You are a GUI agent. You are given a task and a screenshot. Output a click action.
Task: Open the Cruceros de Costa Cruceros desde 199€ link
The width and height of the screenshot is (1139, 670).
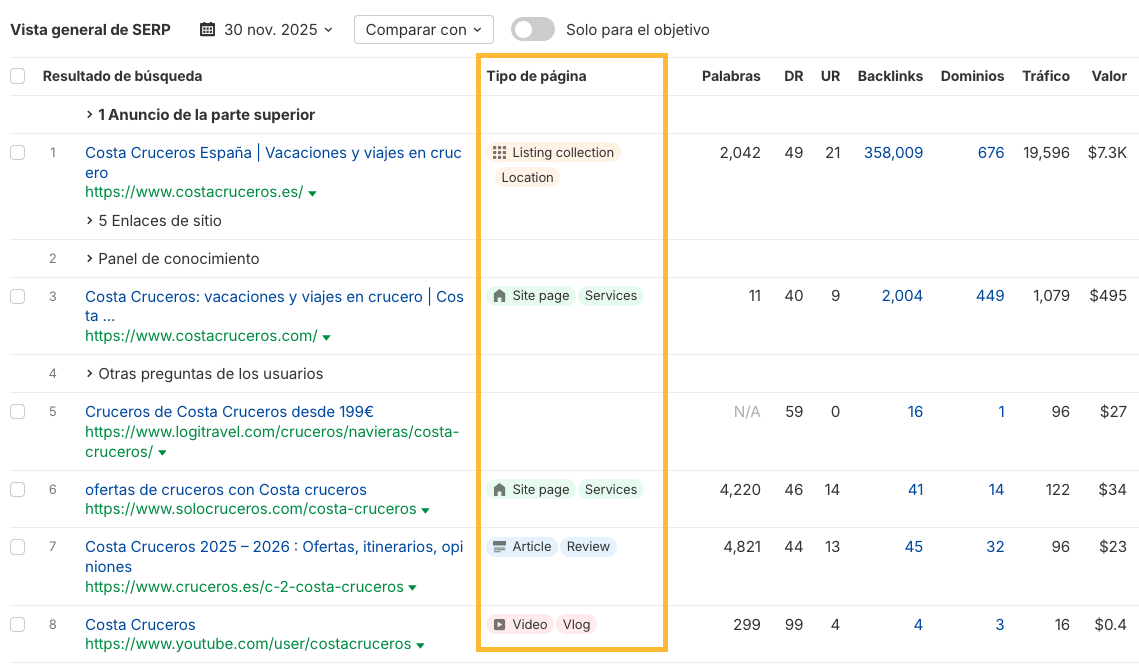click(x=229, y=412)
